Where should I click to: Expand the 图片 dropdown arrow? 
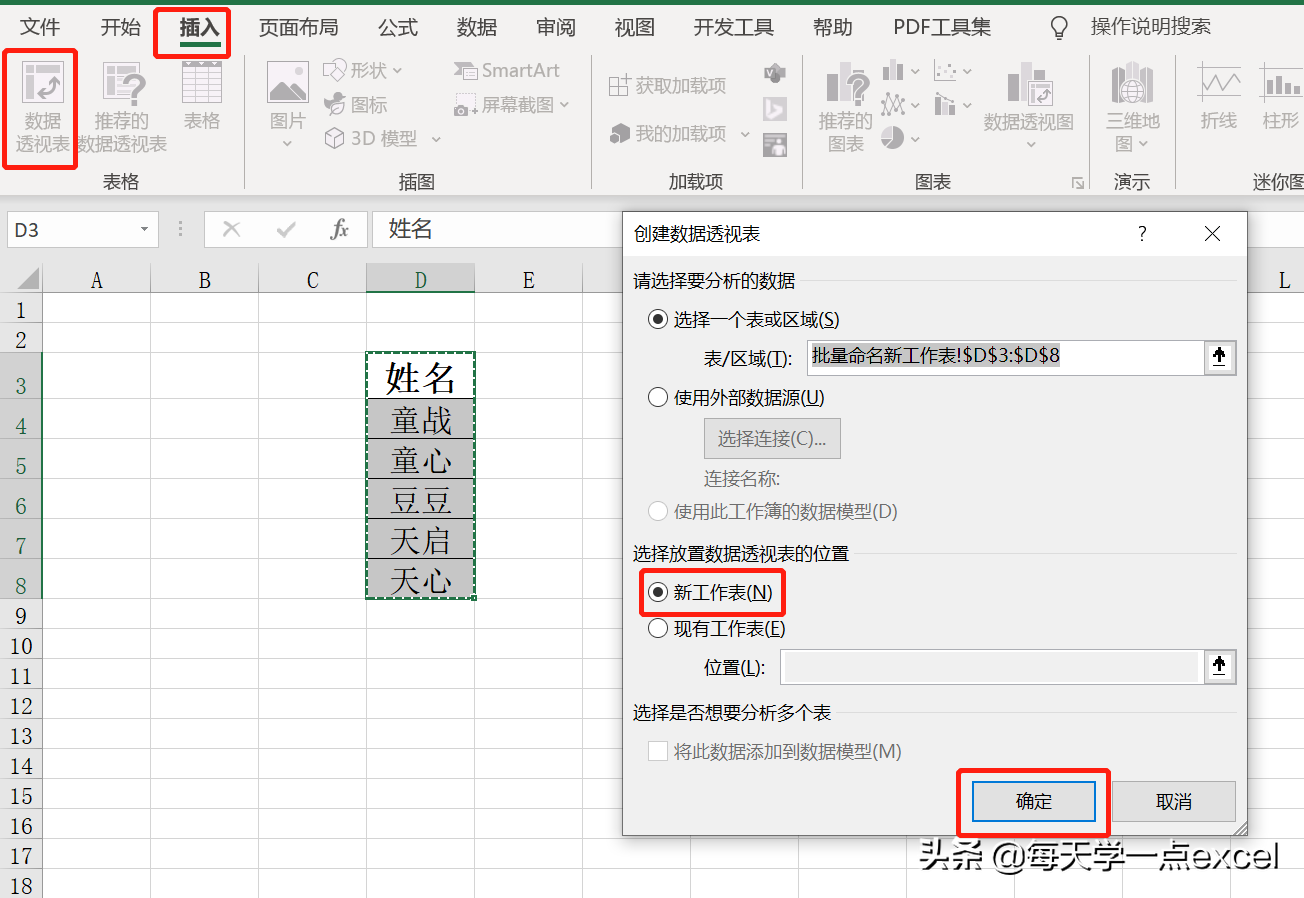(x=288, y=144)
